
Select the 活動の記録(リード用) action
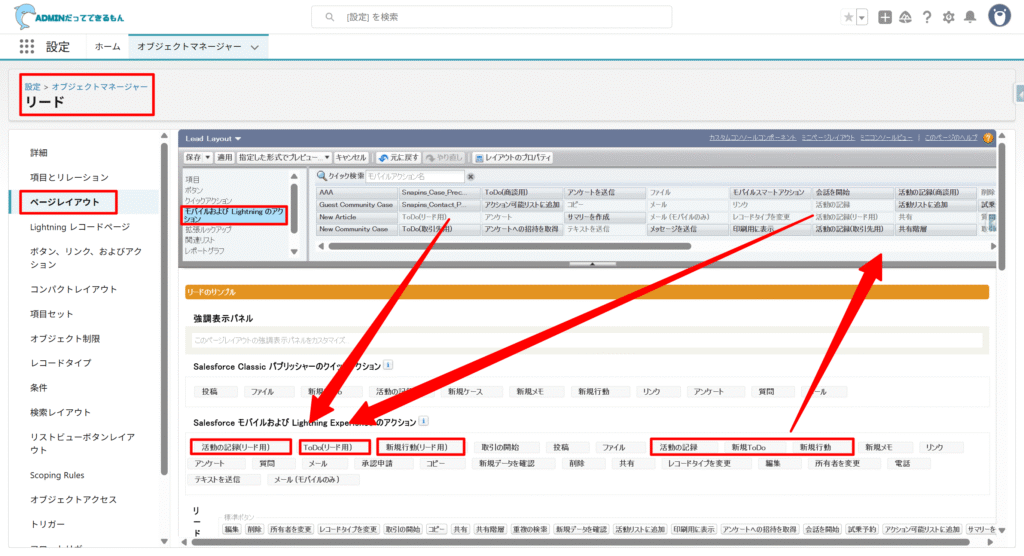click(x=241, y=448)
